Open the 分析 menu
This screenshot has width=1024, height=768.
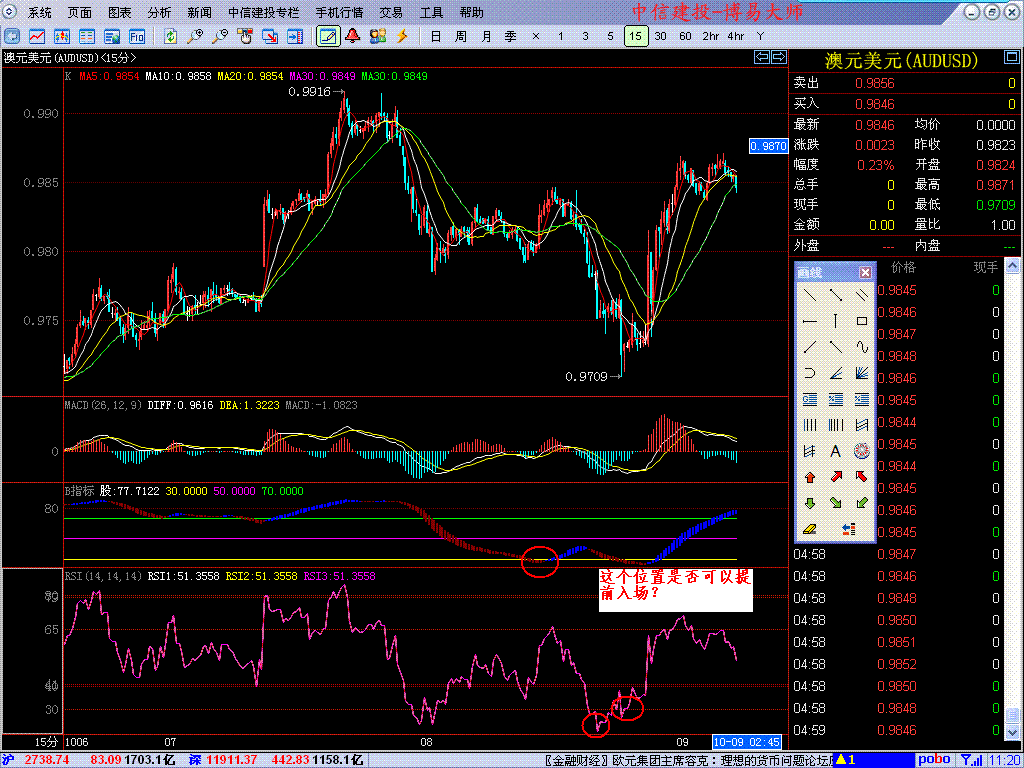[x=159, y=12]
